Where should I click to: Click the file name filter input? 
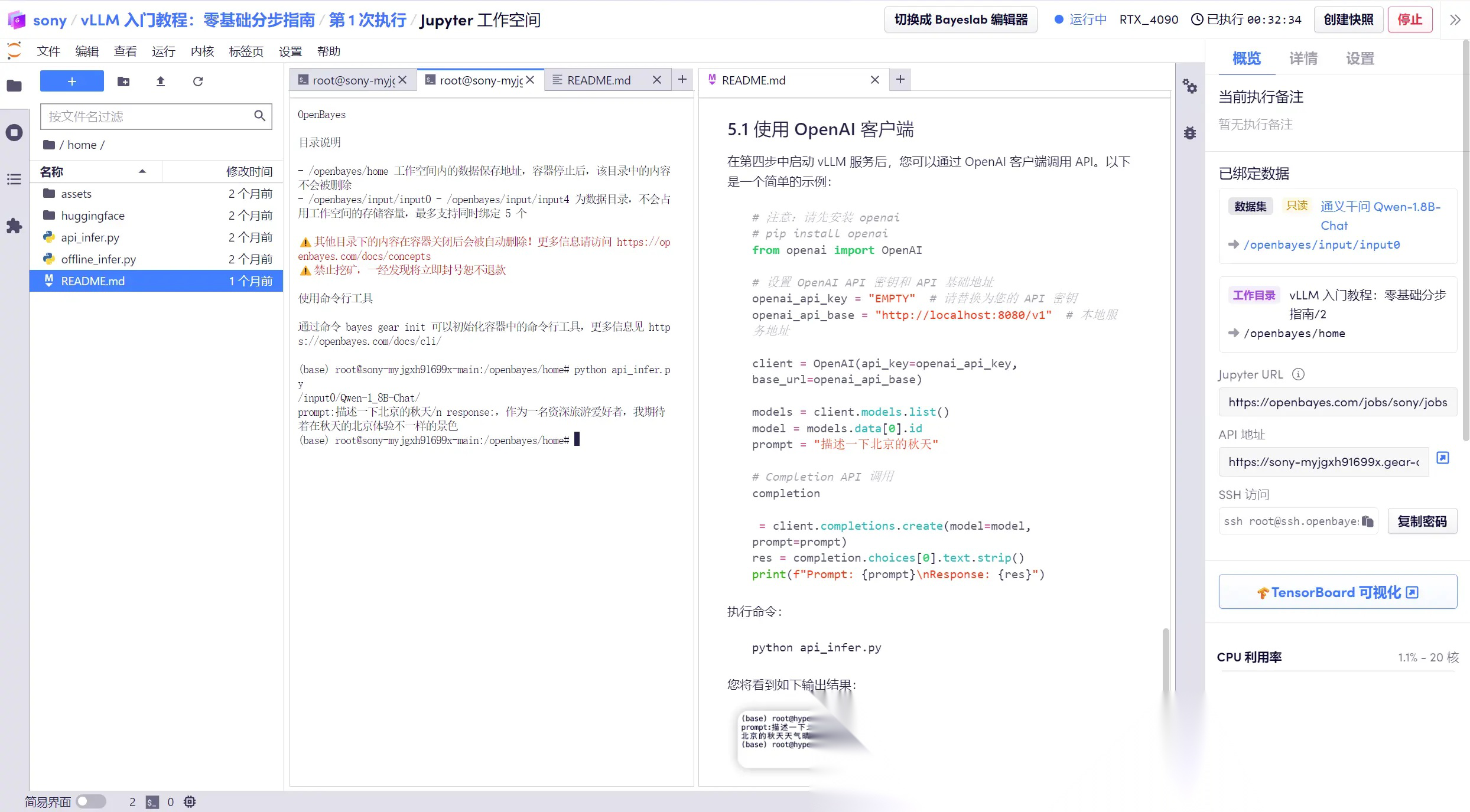[x=148, y=116]
